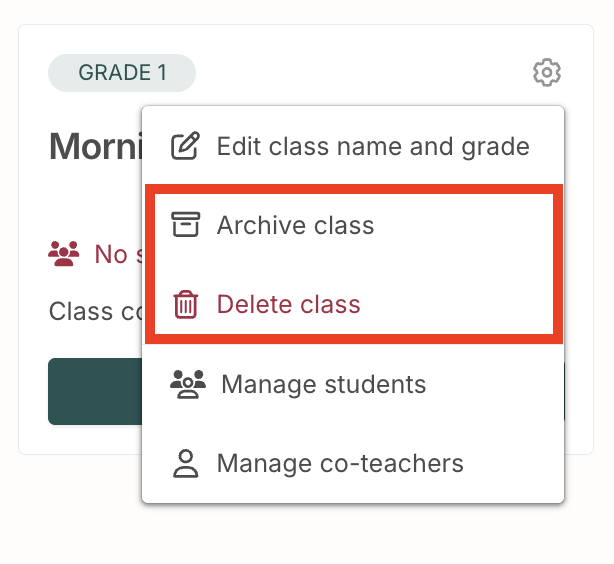Choose Archive class from the menu
The width and height of the screenshot is (614, 564).
[x=354, y=225]
